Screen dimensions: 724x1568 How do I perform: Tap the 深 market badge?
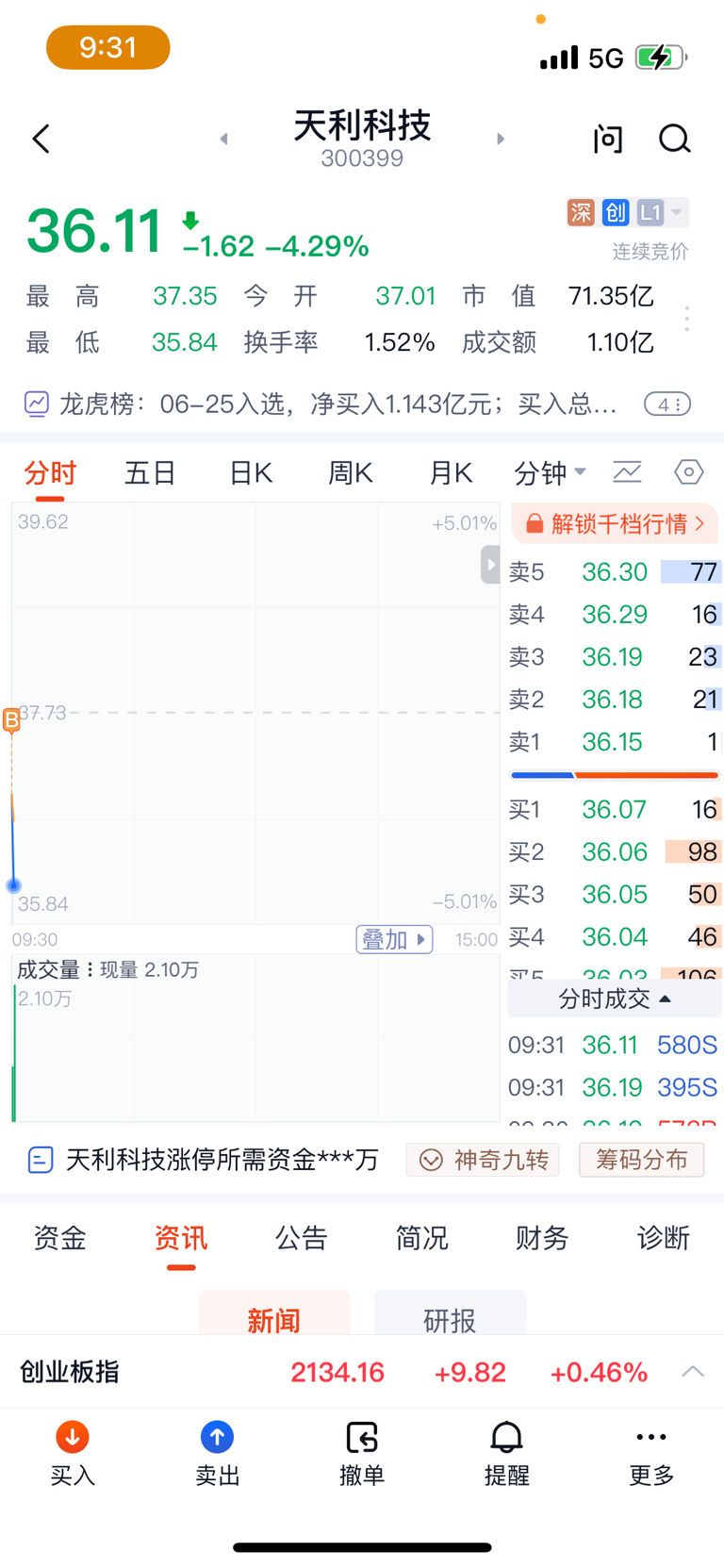[581, 212]
